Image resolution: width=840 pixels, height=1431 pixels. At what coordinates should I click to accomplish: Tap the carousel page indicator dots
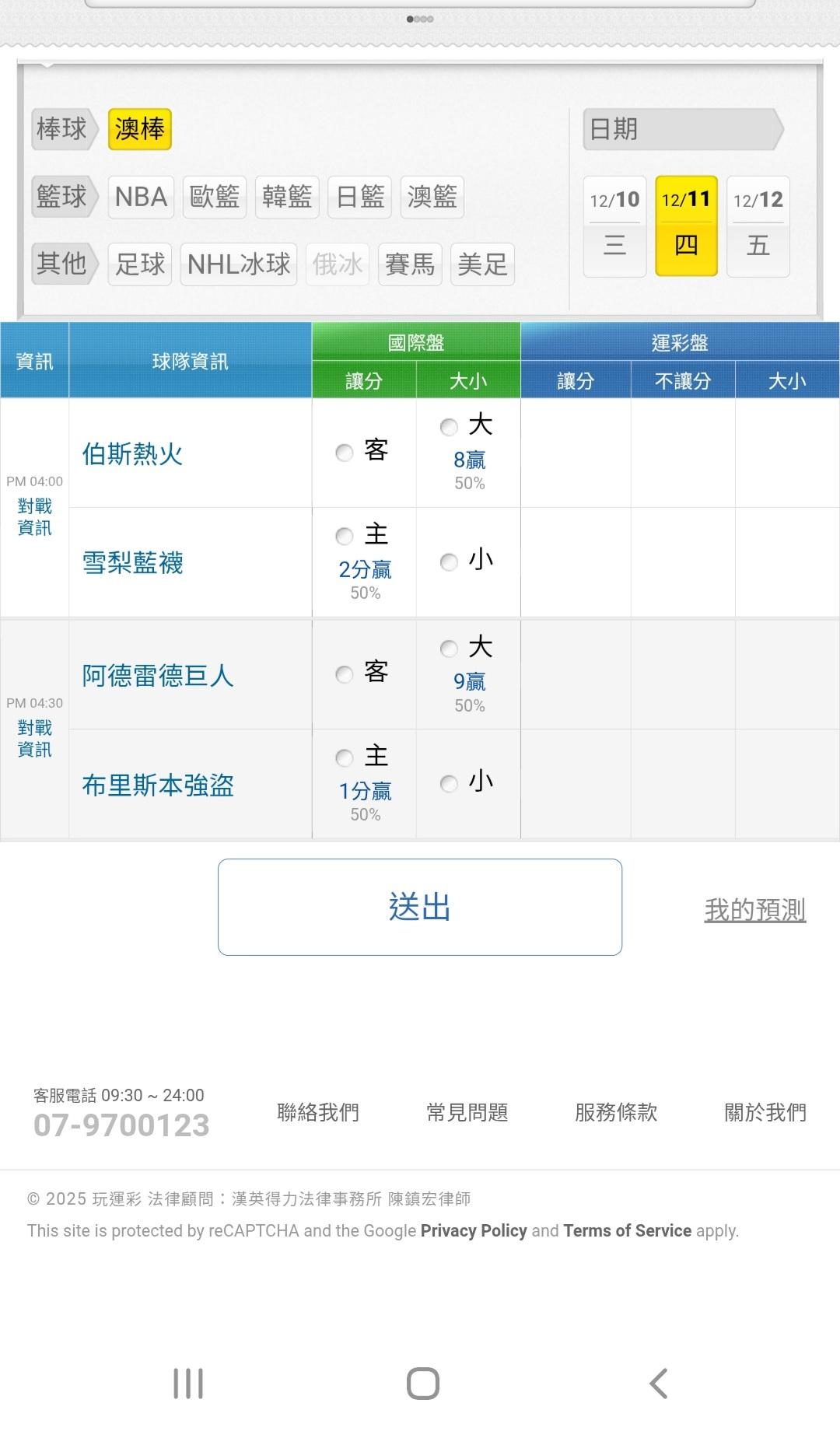click(420, 19)
